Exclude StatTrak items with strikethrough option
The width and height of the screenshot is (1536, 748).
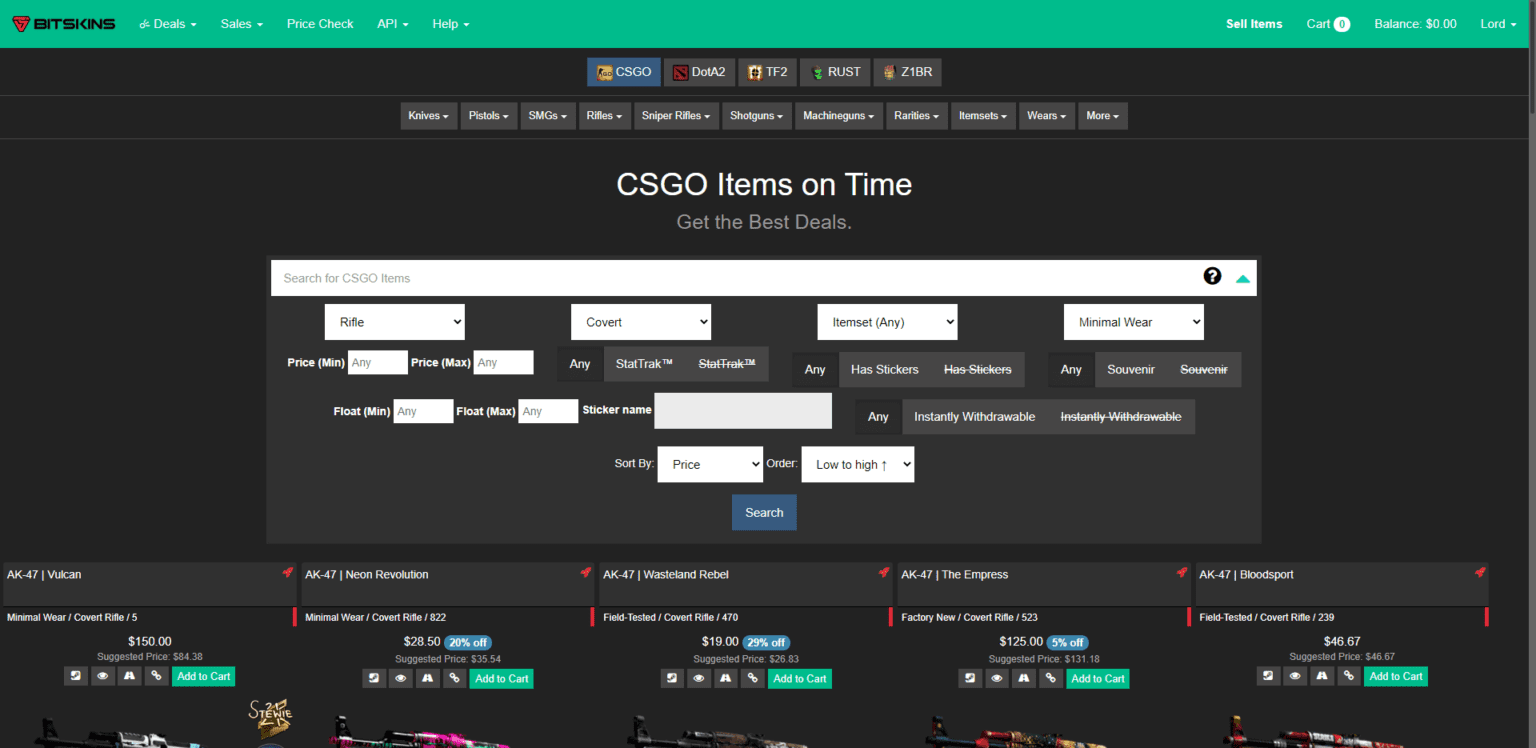pos(727,364)
